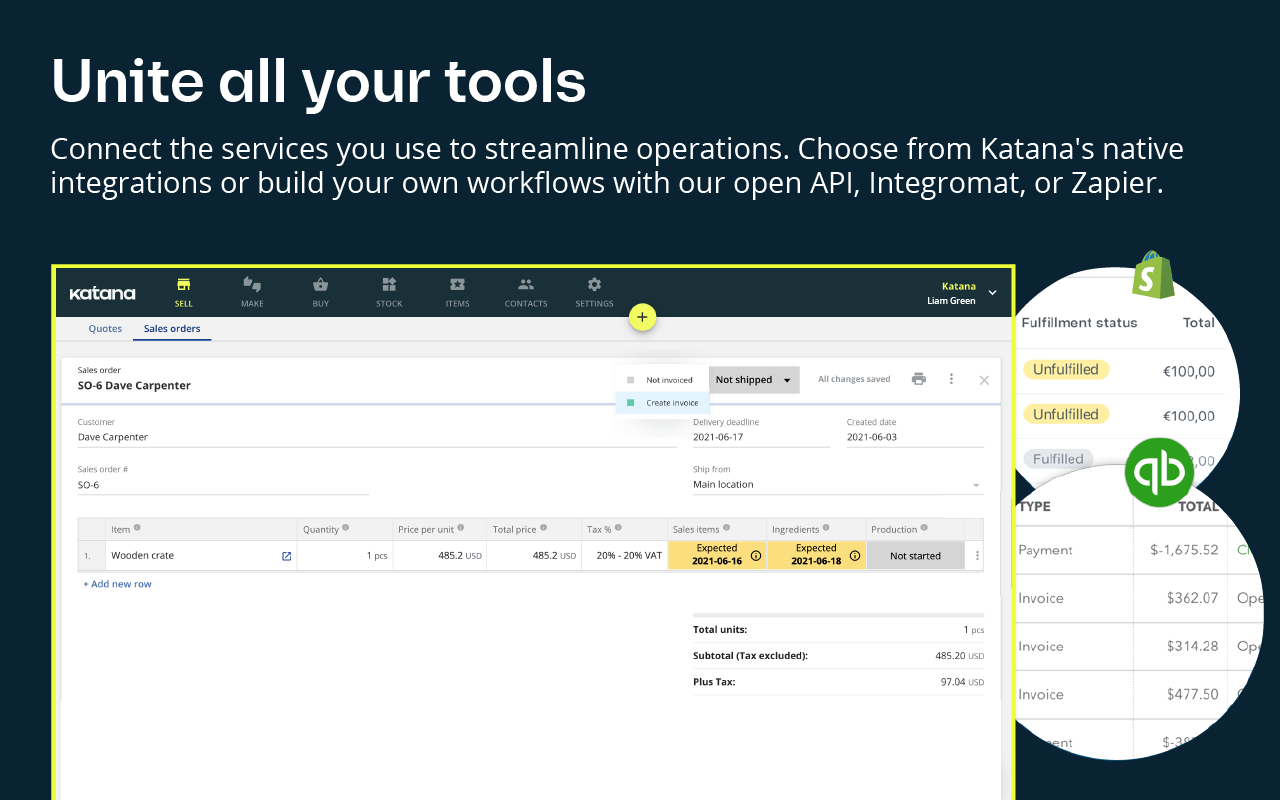Open the sales order more-options menu
1280x800 pixels.
click(x=951, y=379)
